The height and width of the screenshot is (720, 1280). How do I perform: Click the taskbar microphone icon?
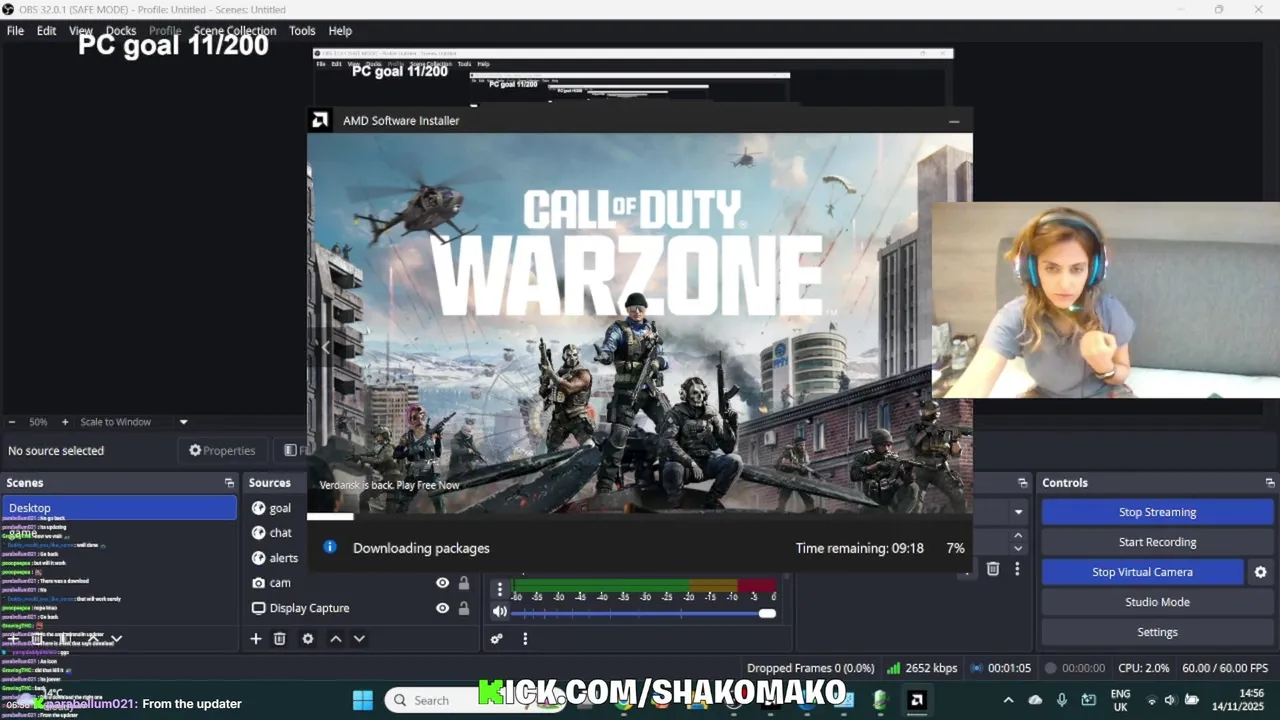click(x=1062, y=700)
